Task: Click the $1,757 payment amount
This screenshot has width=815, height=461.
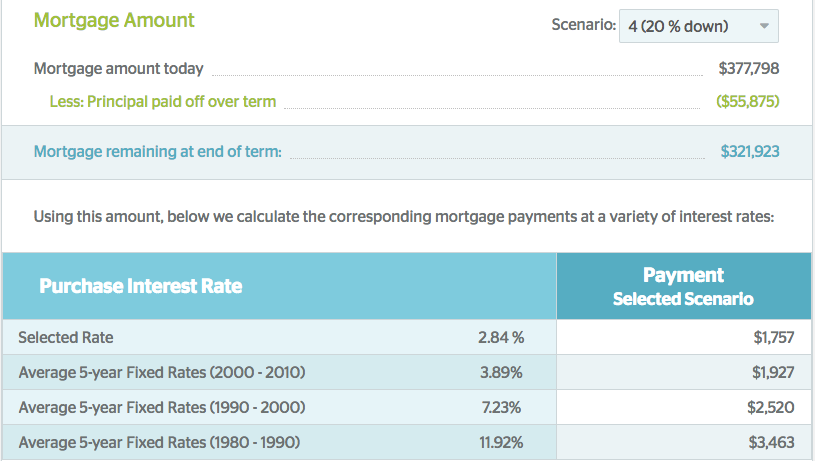Action: tap(773, 337)
